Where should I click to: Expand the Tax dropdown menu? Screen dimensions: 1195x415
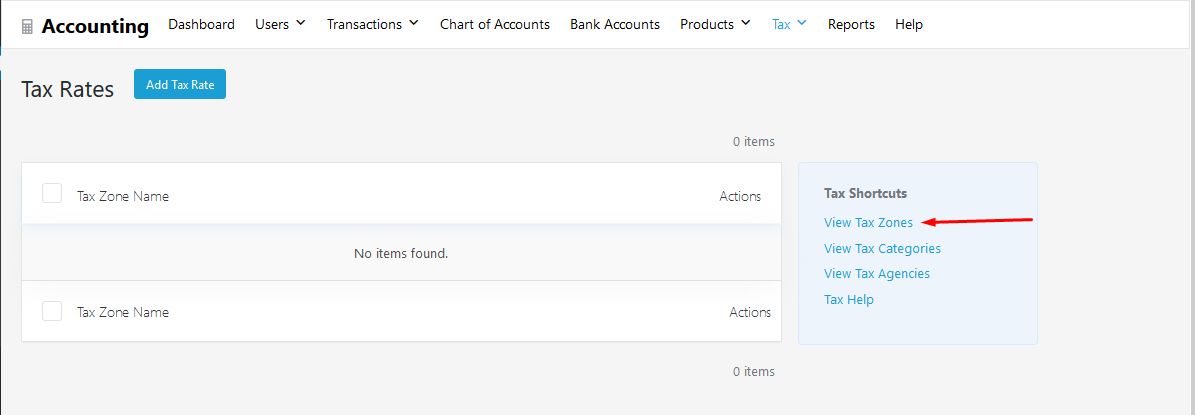click(789, 24)
